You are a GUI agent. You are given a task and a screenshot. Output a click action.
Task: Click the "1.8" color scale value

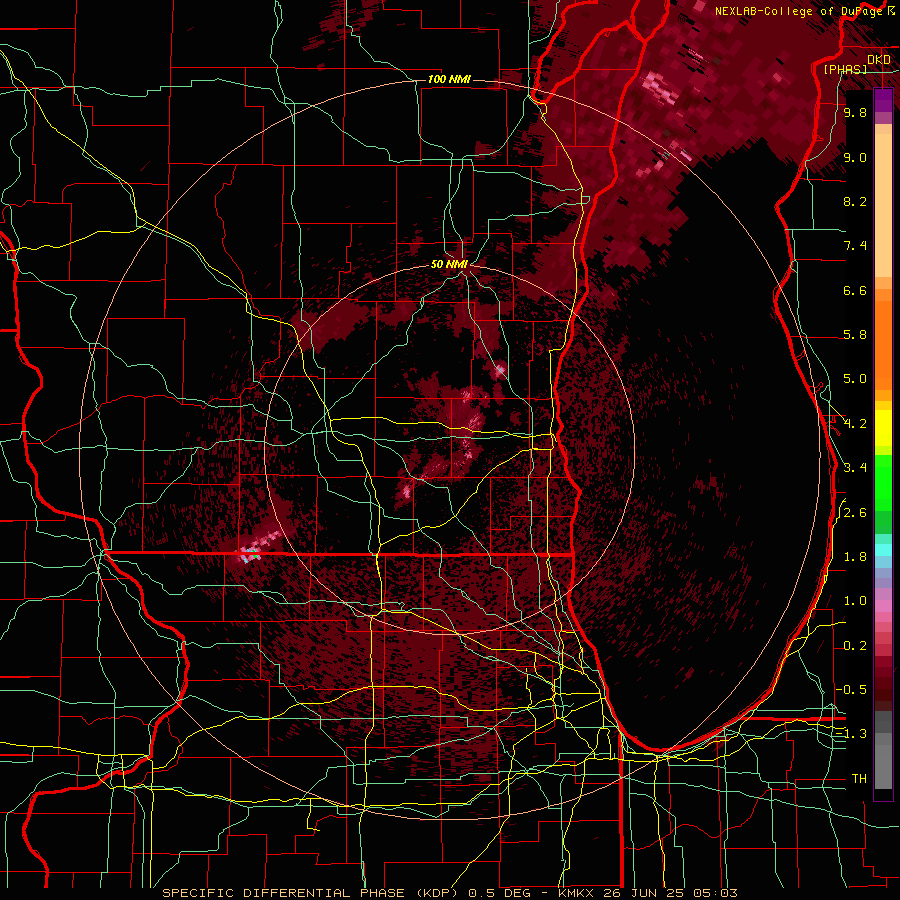(855, 557)
